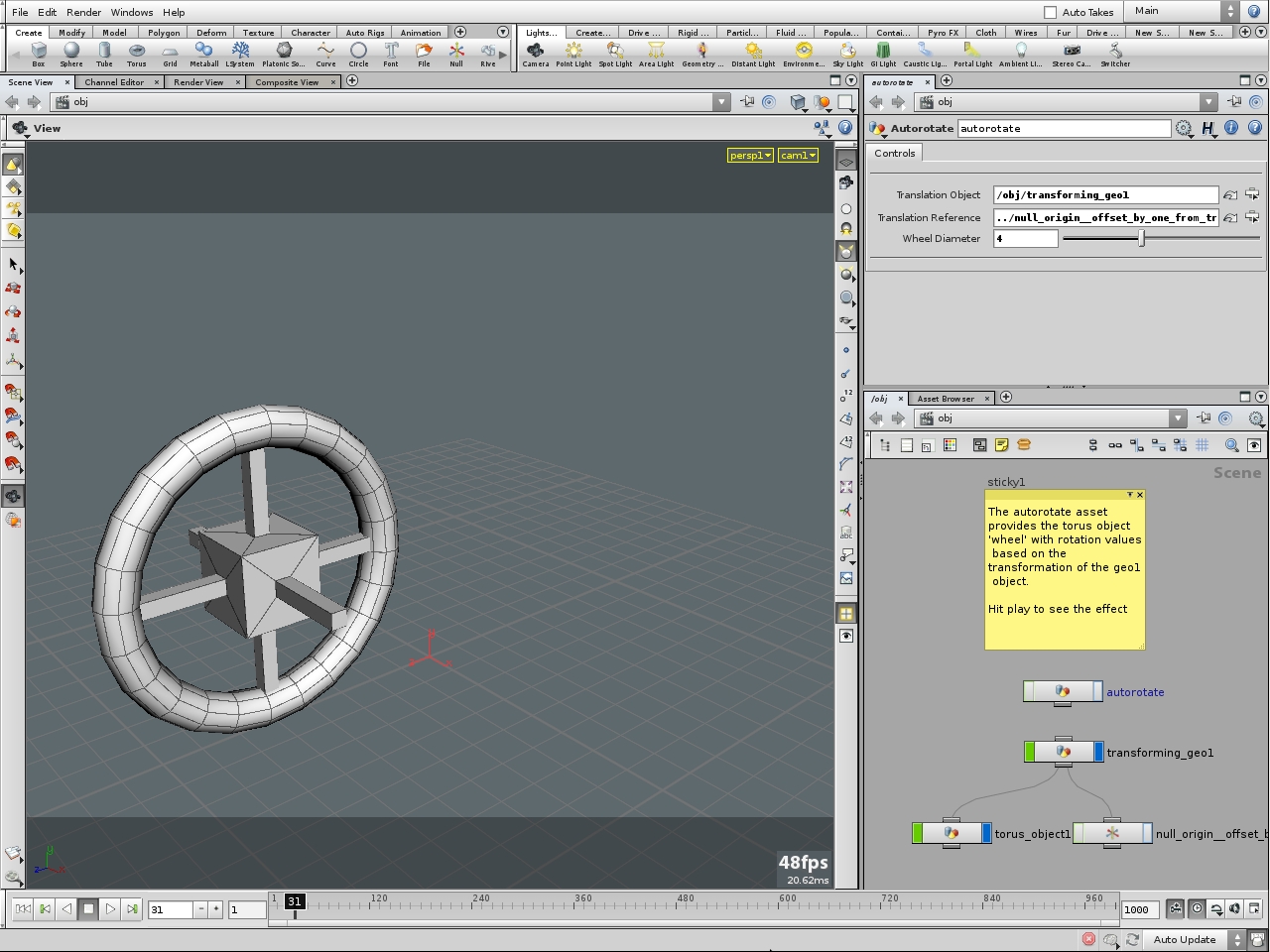The width and height of the screenshot is (1270, 952).
Task: Click the Play forward button
Action: point(110,908)
